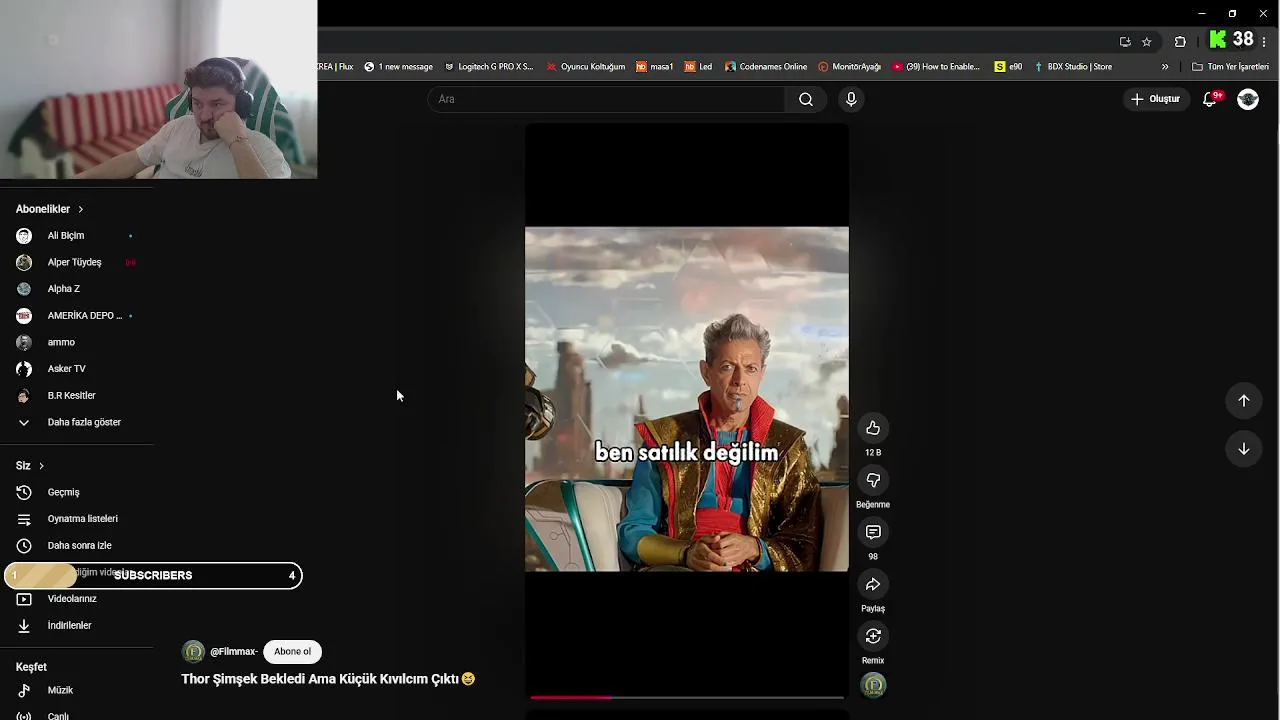This screenshot has width=1280, height=720.
Task: Expand the Siz section chevron
Action: tap(41, 466)
